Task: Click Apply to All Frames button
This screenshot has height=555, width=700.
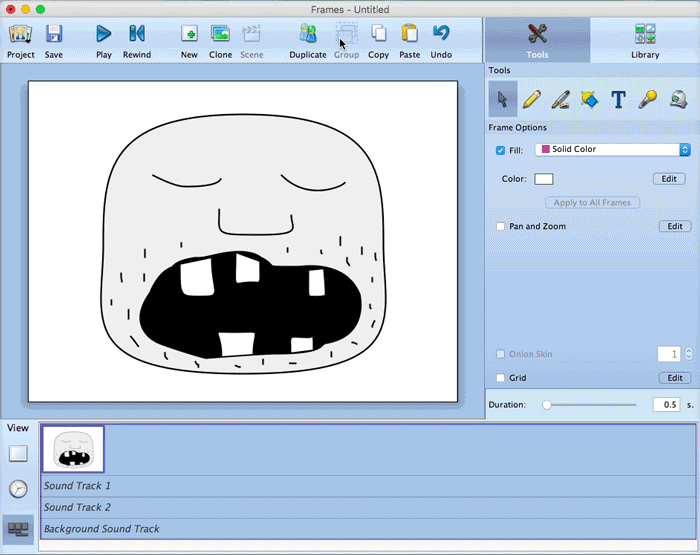Action: (x=592, y=203)
